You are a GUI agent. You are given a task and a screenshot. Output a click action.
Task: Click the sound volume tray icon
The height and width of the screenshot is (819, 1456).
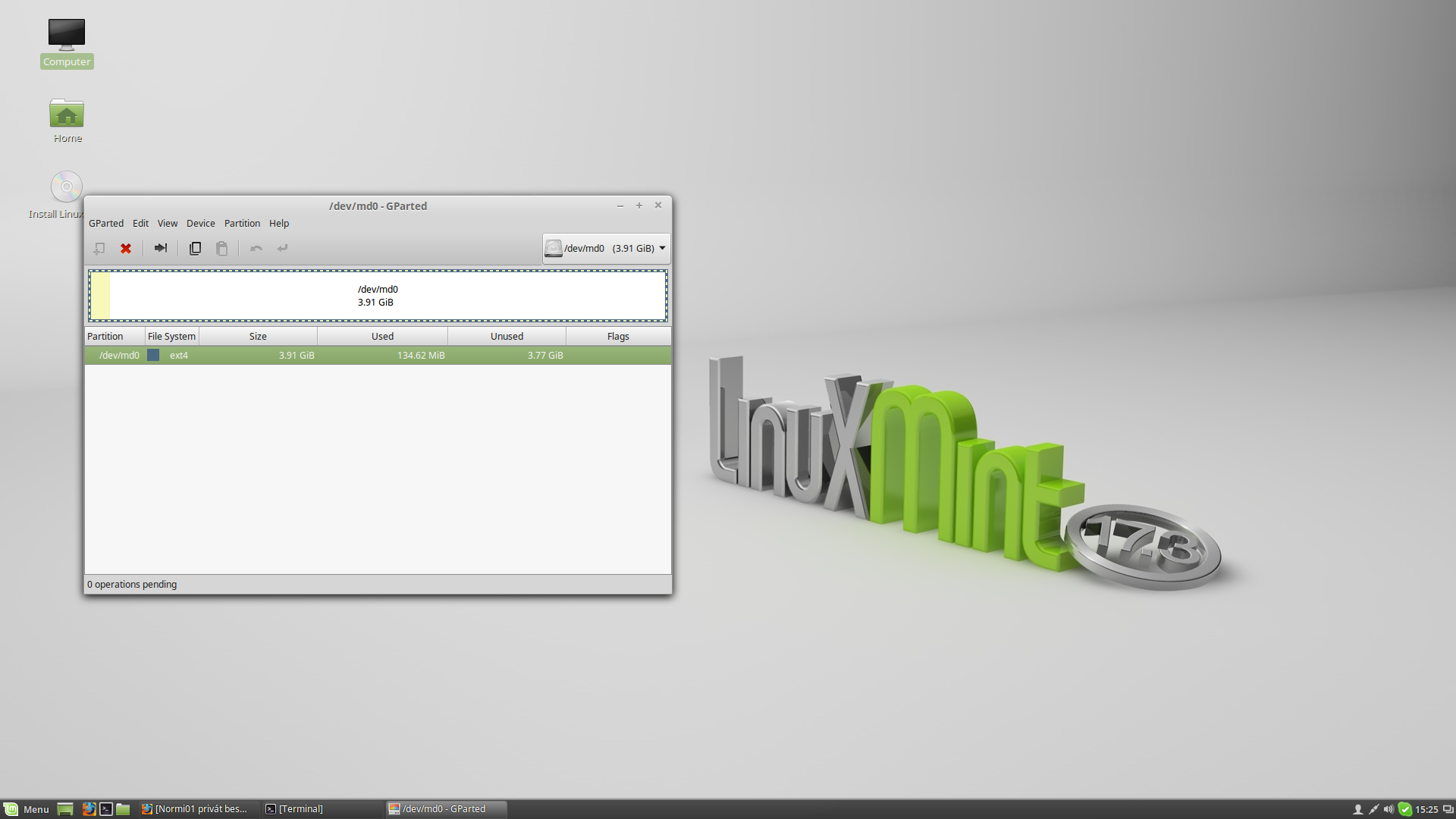1389,809
